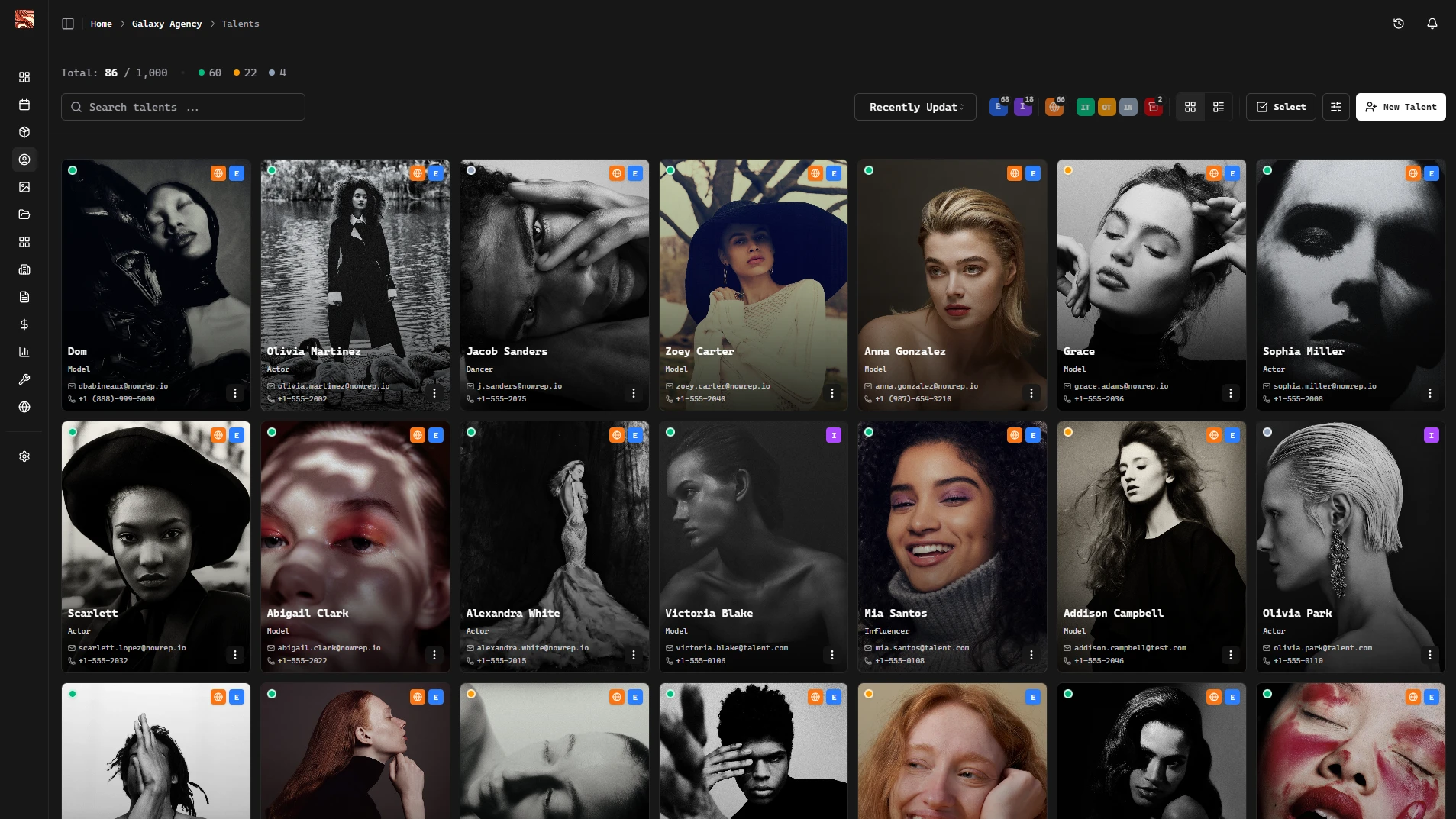This screenshot has width=1456, height=819.
Task: Navigate to Galaxy Agency breadcrumb
Action: tap(166, 24)
